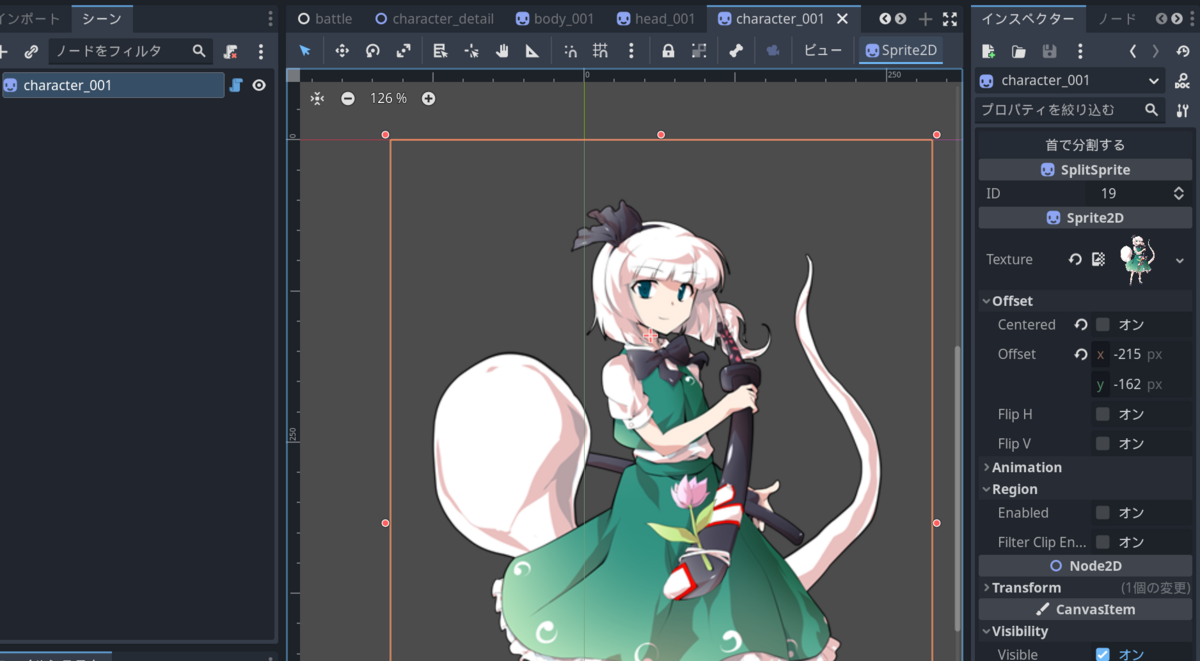The image size is (1200, 661).
Task: Expand the Animation section
Action: (x=1085, y=467)
